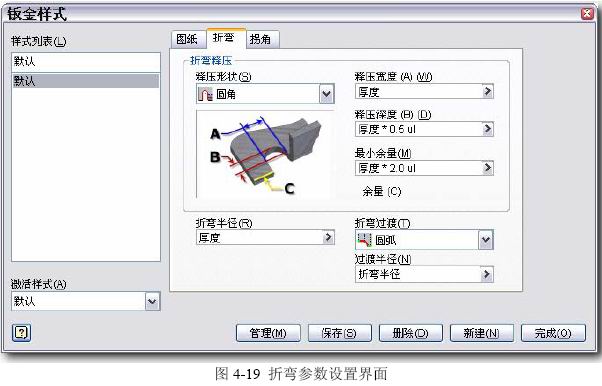Open the 释压形状 dropdown

click(326, 94)
